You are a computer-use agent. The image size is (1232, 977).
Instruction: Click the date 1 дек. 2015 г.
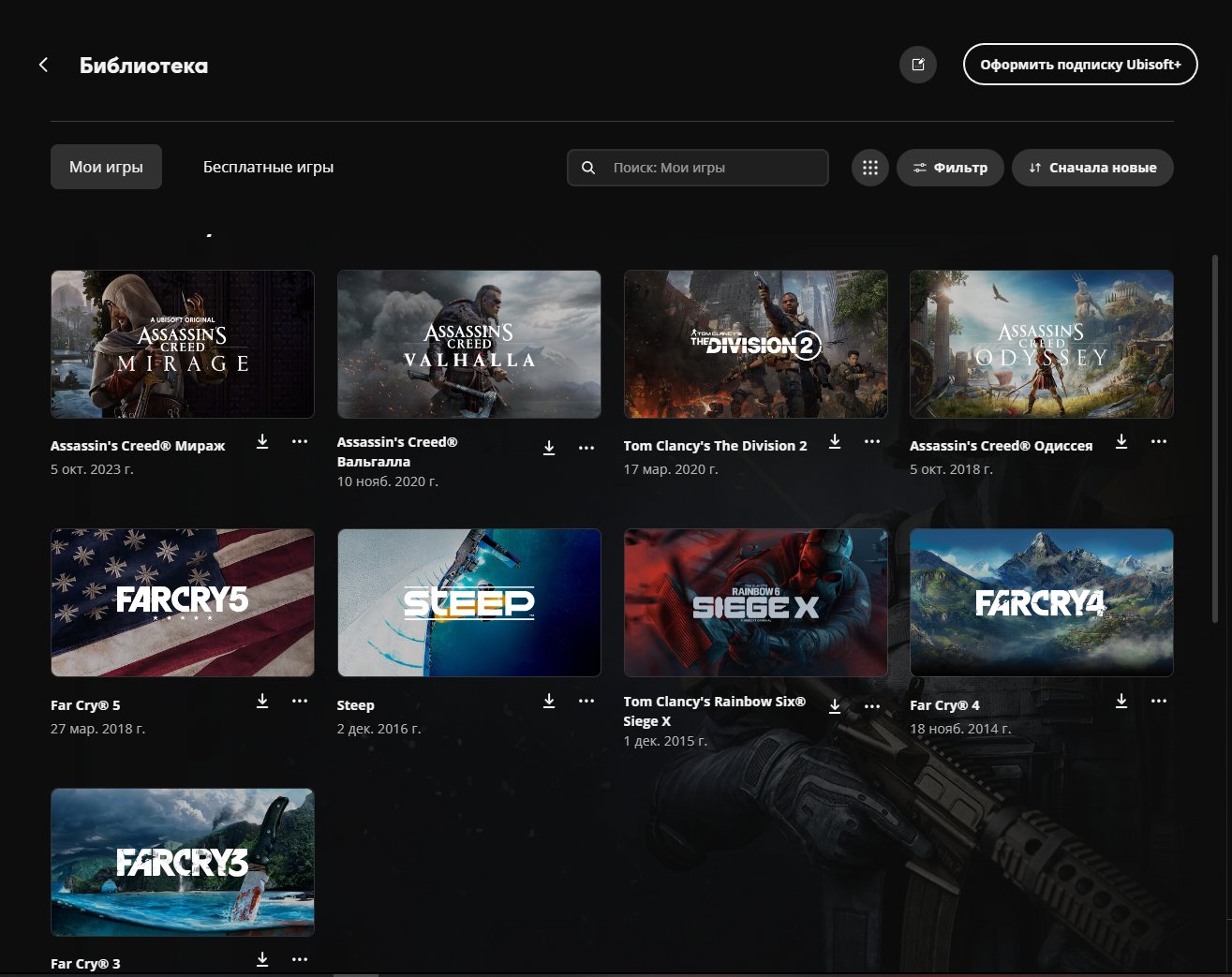point(665,741)
